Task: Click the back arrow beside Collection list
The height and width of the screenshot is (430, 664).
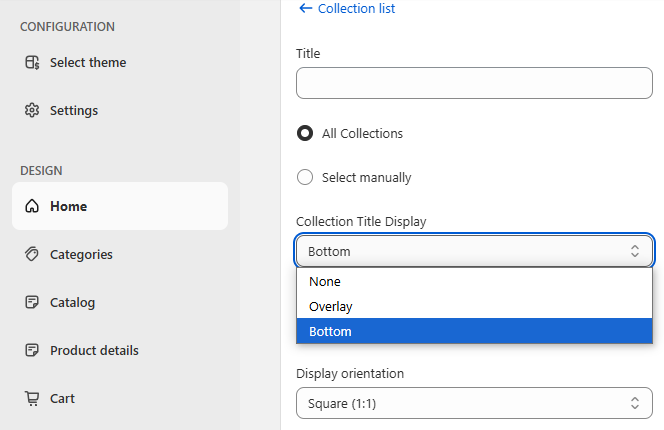Action: click(x=305, y=8)
